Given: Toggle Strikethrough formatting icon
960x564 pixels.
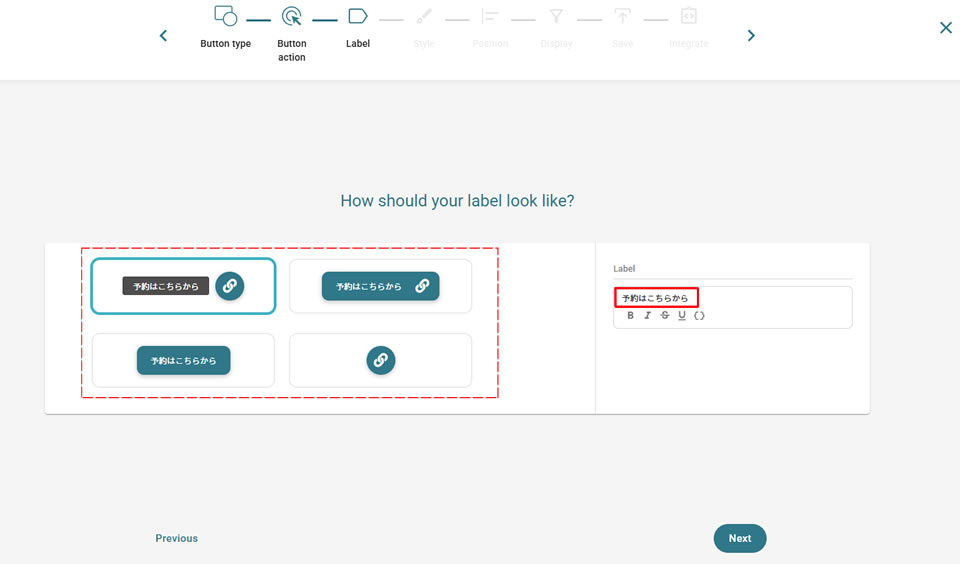Looking at the screenshot, I should pos(665,315).
